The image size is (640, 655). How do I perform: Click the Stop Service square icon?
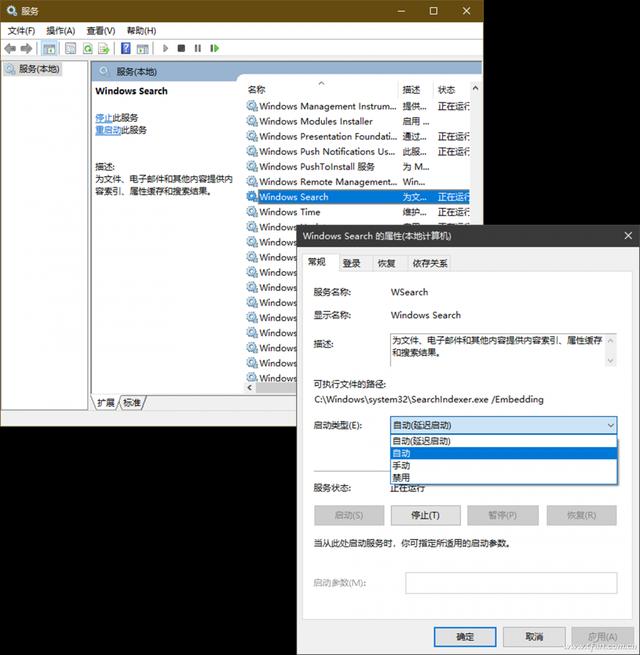point(181,48)
